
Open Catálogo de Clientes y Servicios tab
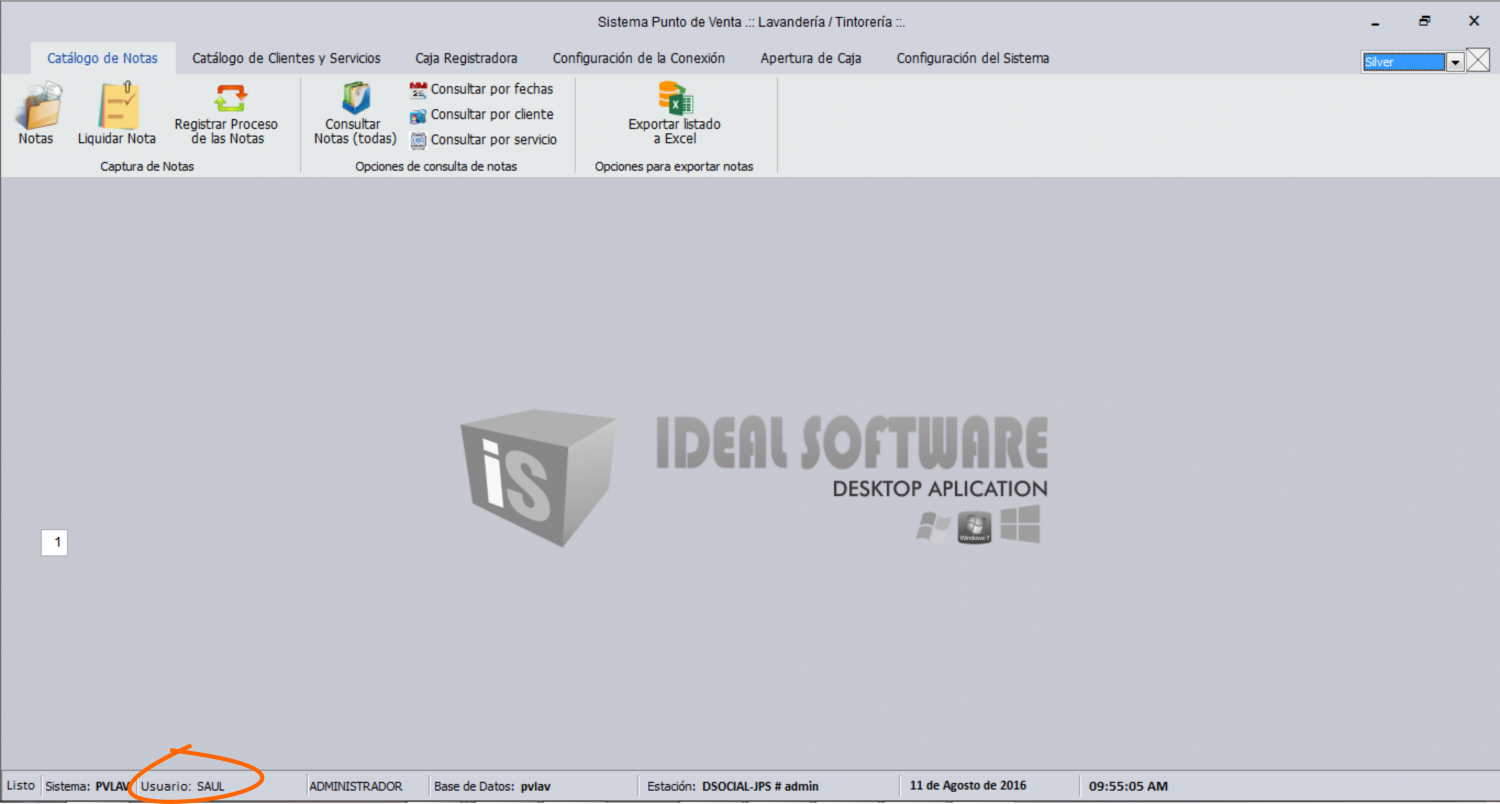[x=286, y=58]
